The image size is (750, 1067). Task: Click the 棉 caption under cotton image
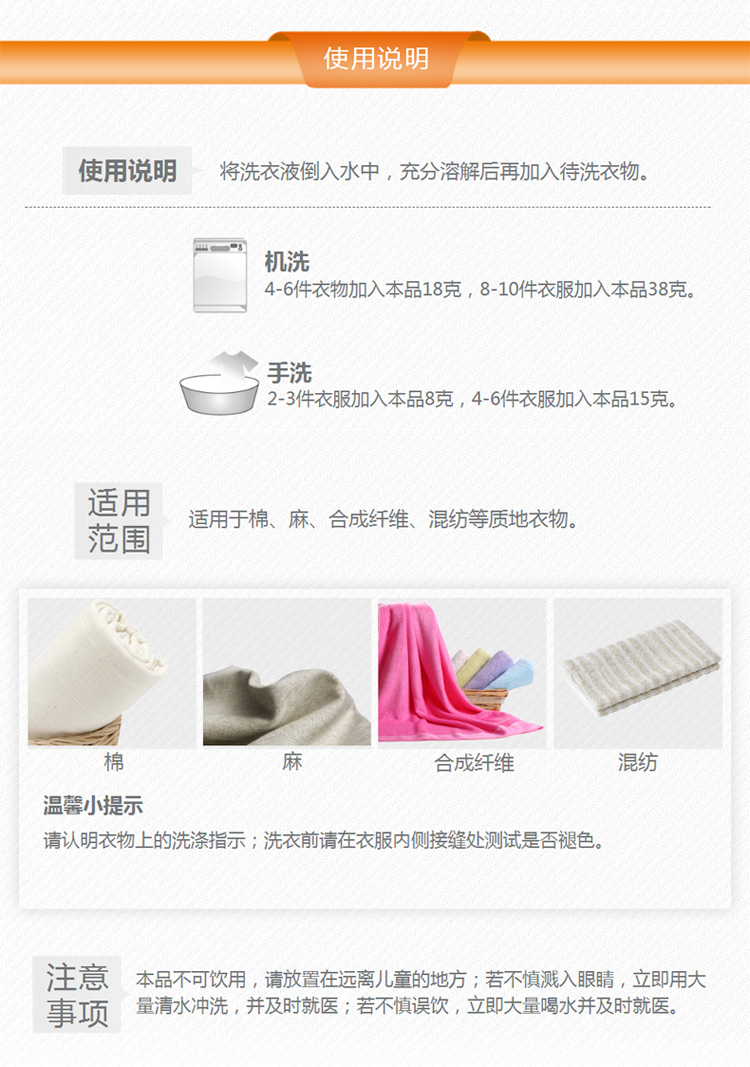114,761
